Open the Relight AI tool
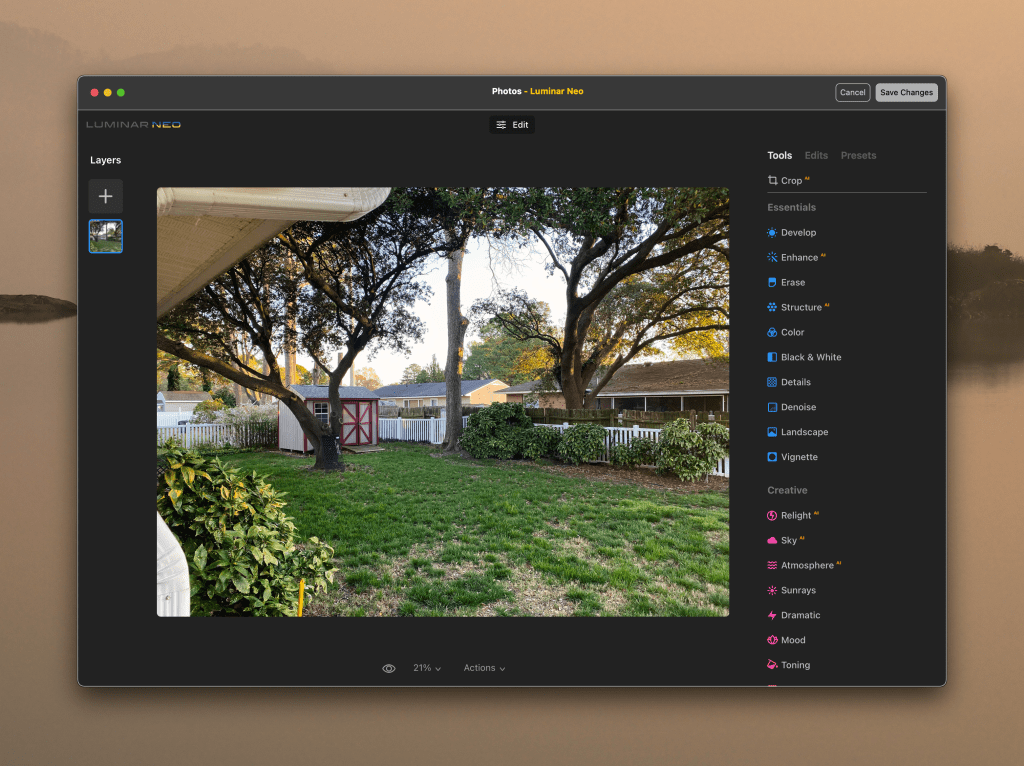Image resolution: width=1024 pixels, height=766 pixels. click(796, 516)
